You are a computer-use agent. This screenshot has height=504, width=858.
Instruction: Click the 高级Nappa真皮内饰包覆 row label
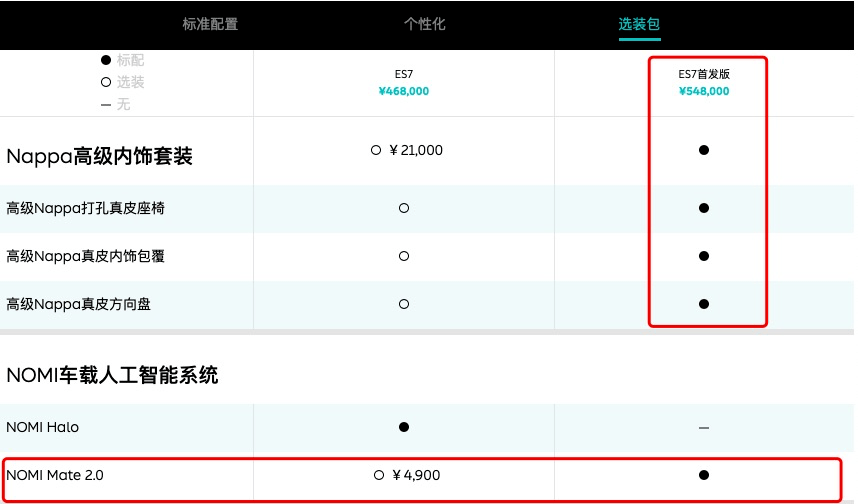coord(85,256)
